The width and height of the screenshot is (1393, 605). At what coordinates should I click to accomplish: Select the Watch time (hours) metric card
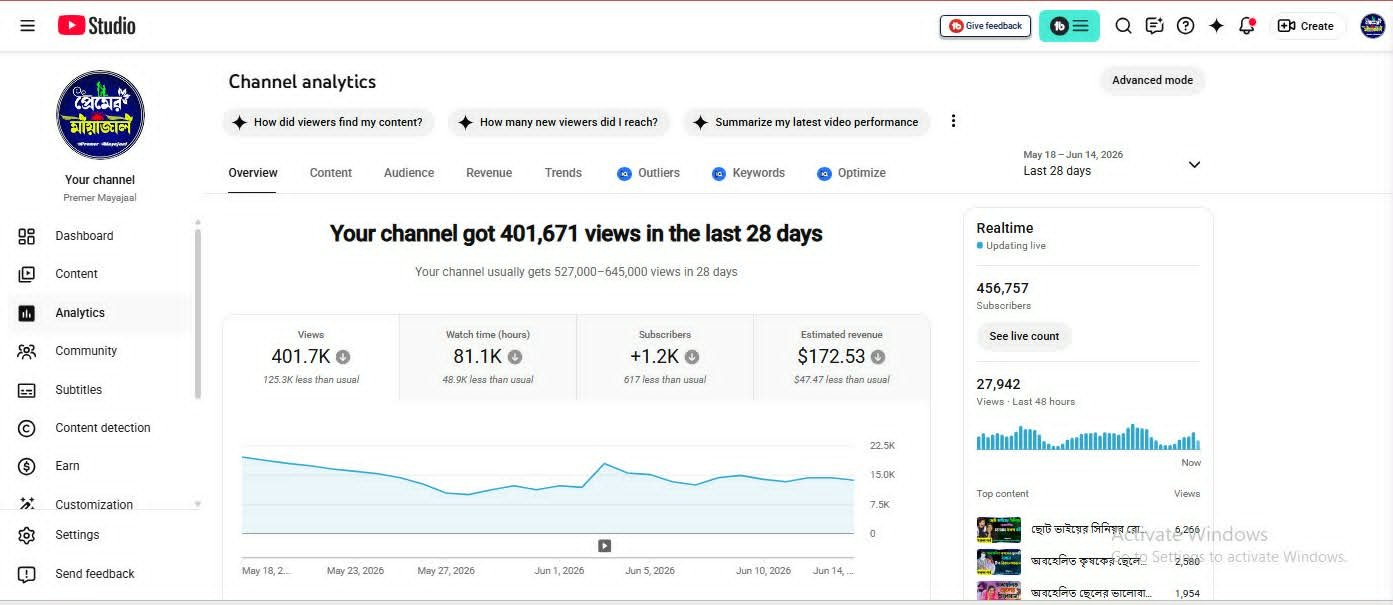coord(488,357)
